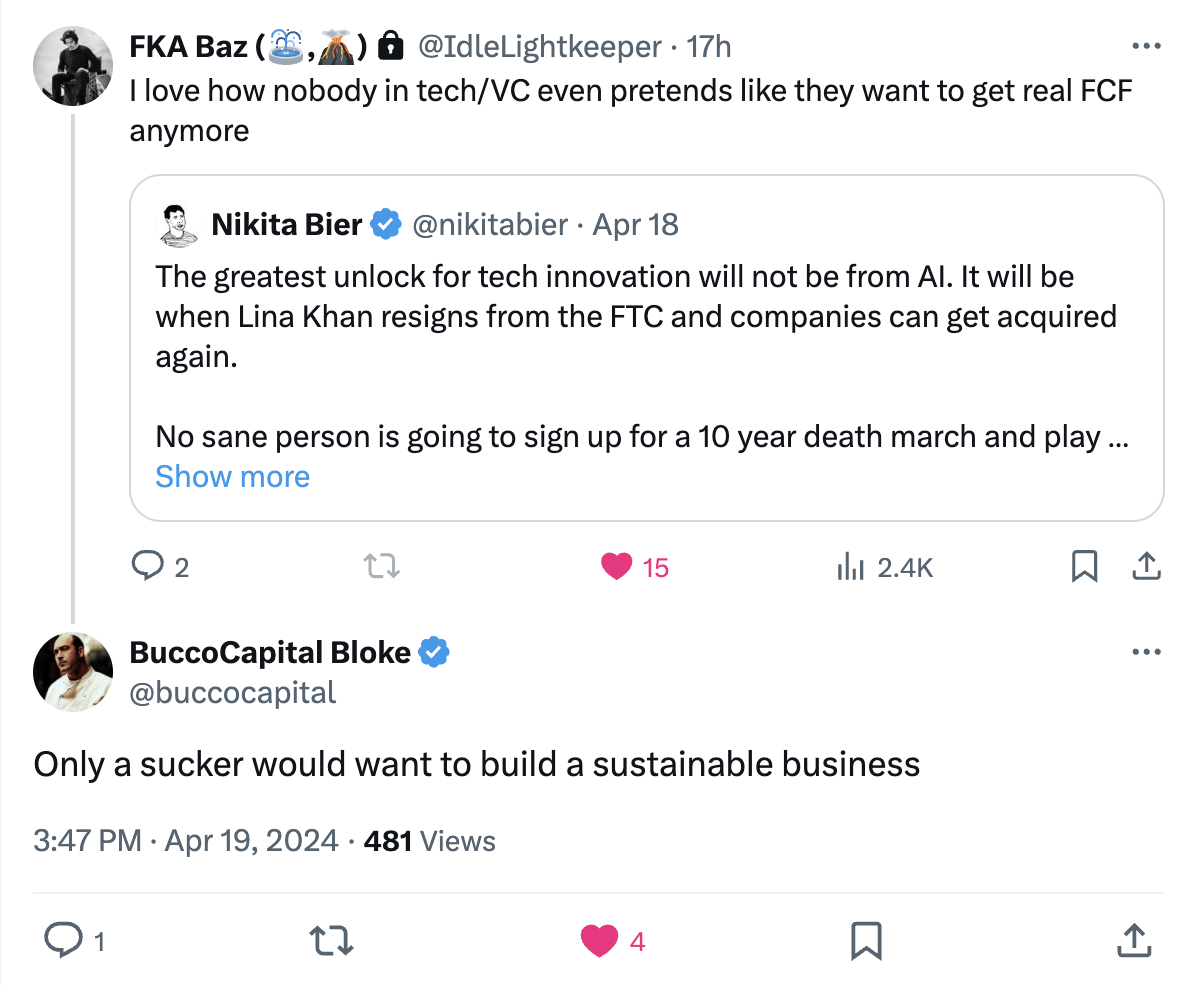Open more options for FKA Baz's tweet
This screenshot has width=1194, height=986.
click(x=1145, y=46)
